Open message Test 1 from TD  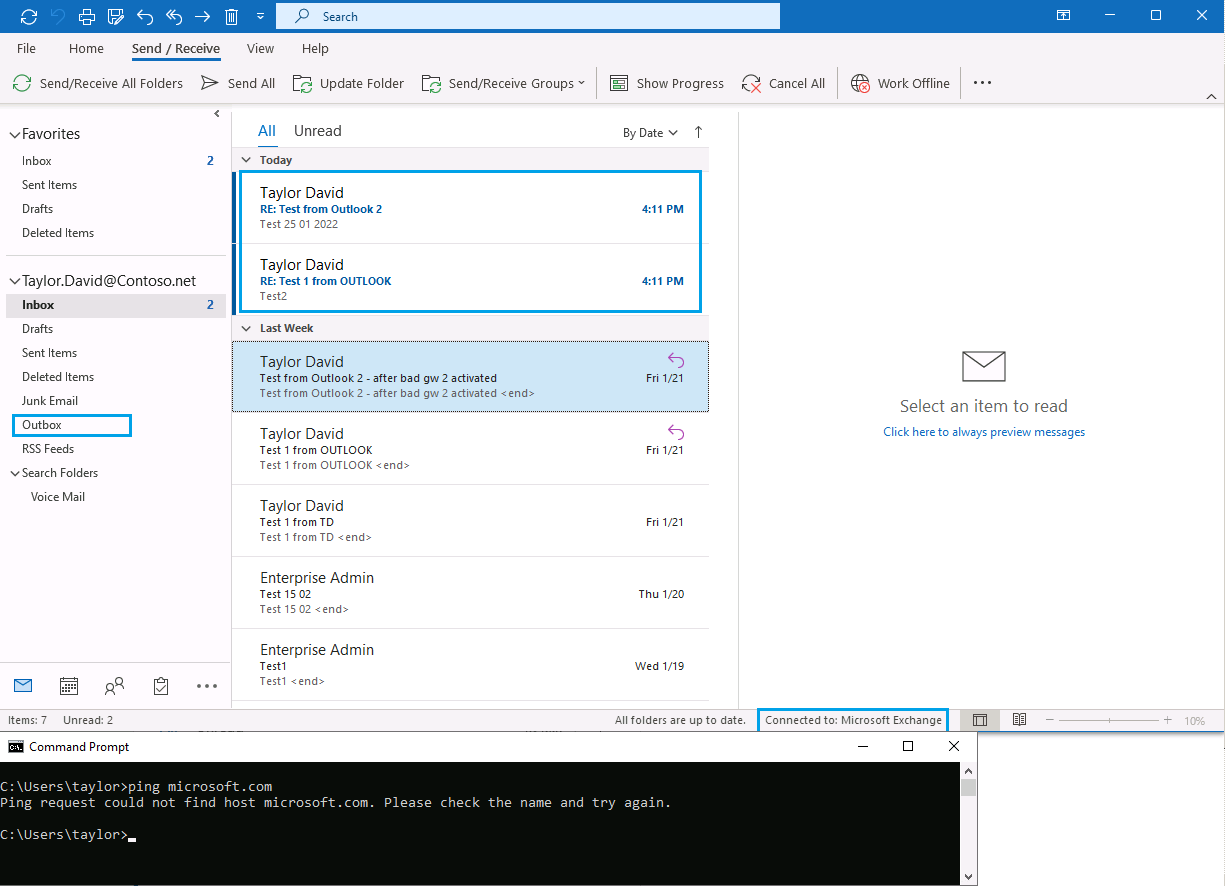[471, 521]
